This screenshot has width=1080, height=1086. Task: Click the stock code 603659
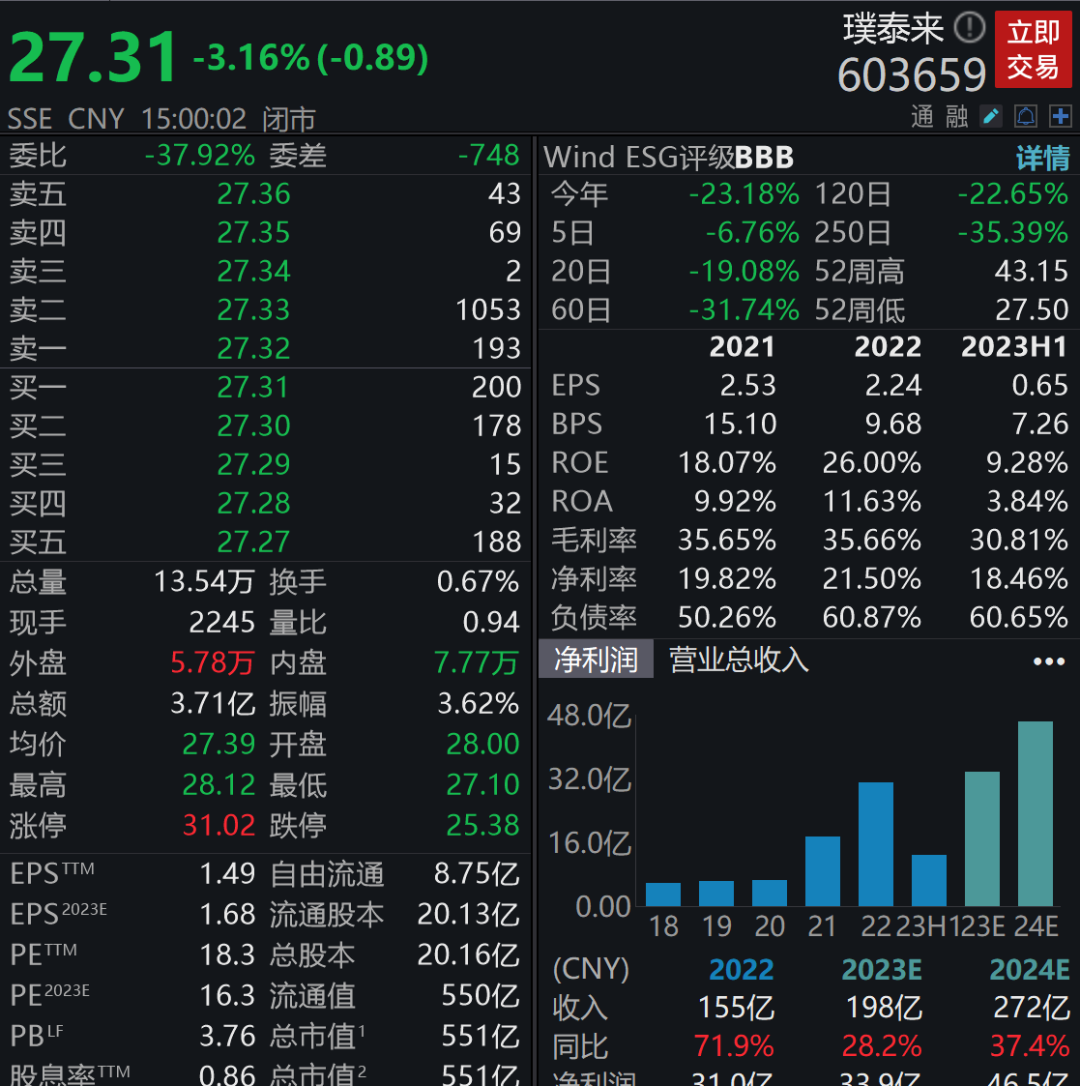(x=911, y=75)
